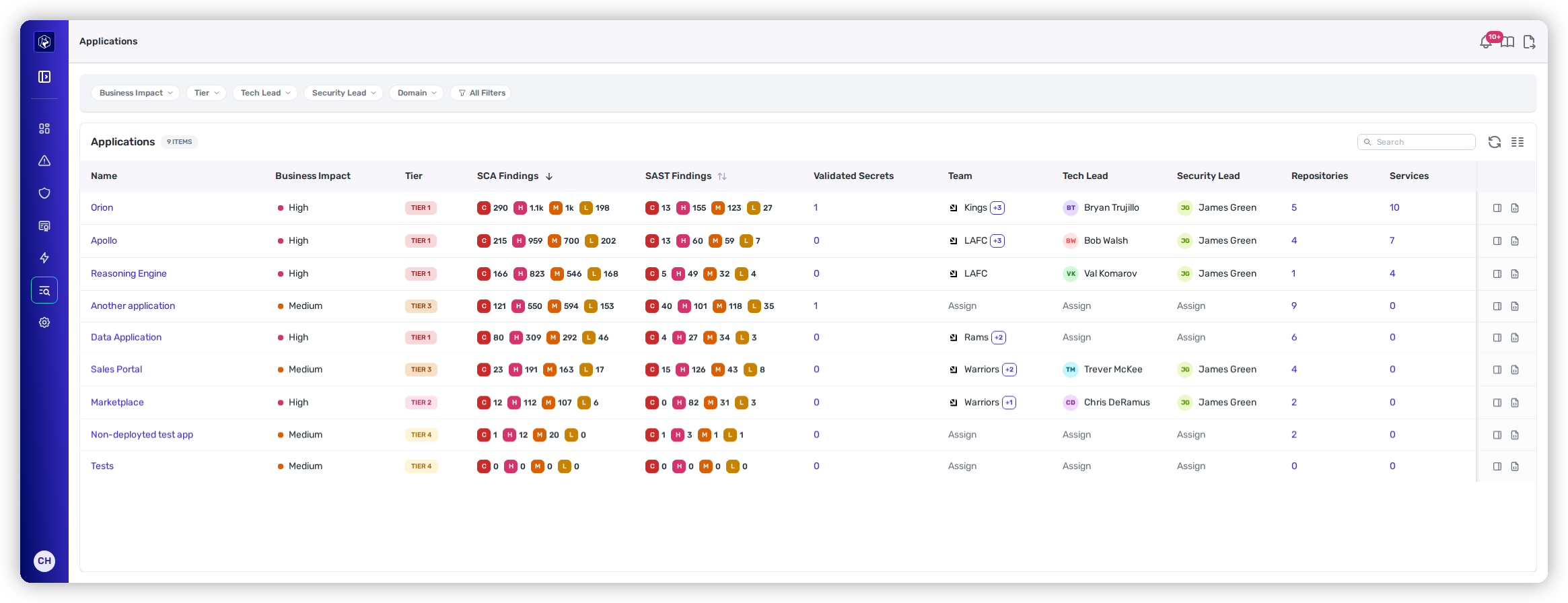Open Another application's 9 repositories count
Image resolution: width=1568 pixels, height=603 pixels.
pyautogui.click(x=1294, y=306)
